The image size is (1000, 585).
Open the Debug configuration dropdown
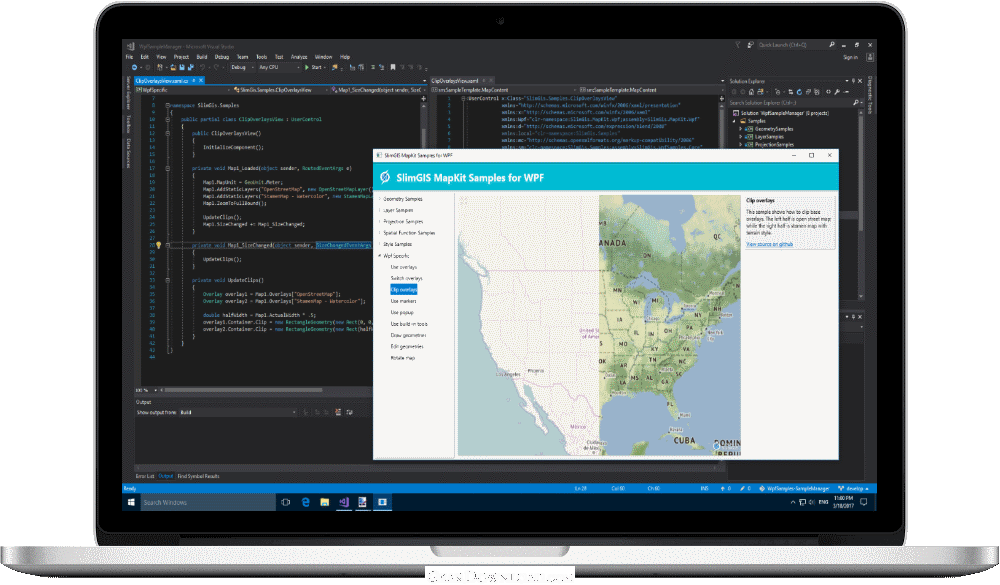[242, 67]
